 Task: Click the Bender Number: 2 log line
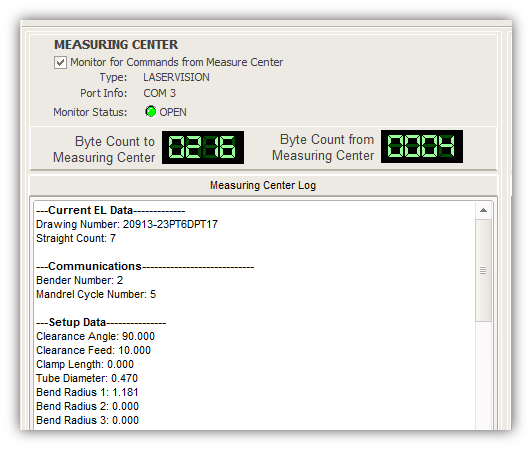pyautogui.click(x=80, y=280)
